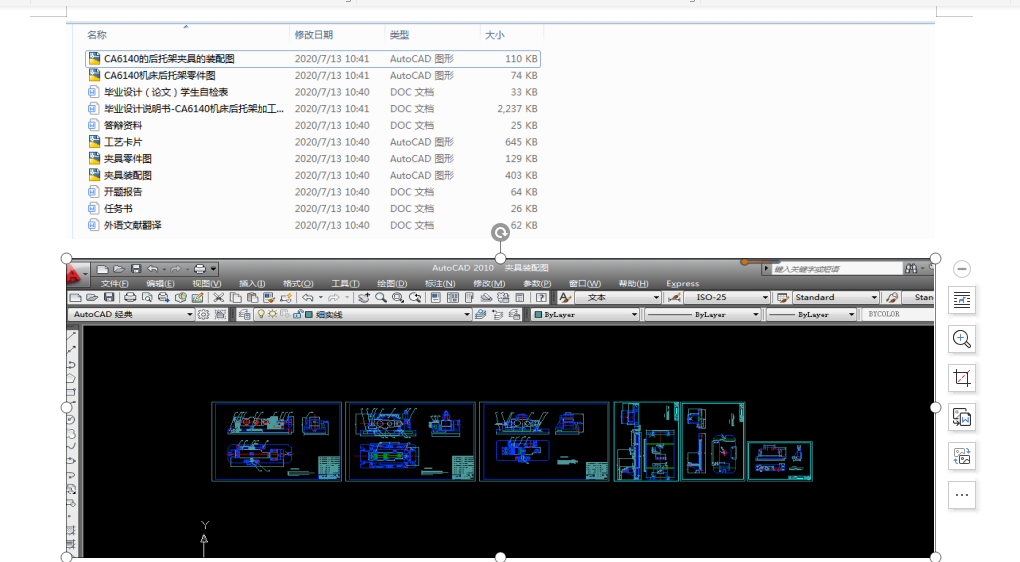
Task: Click the floppy disk Save icon in AutoCAD toolbar
Action: coord(109,297)
